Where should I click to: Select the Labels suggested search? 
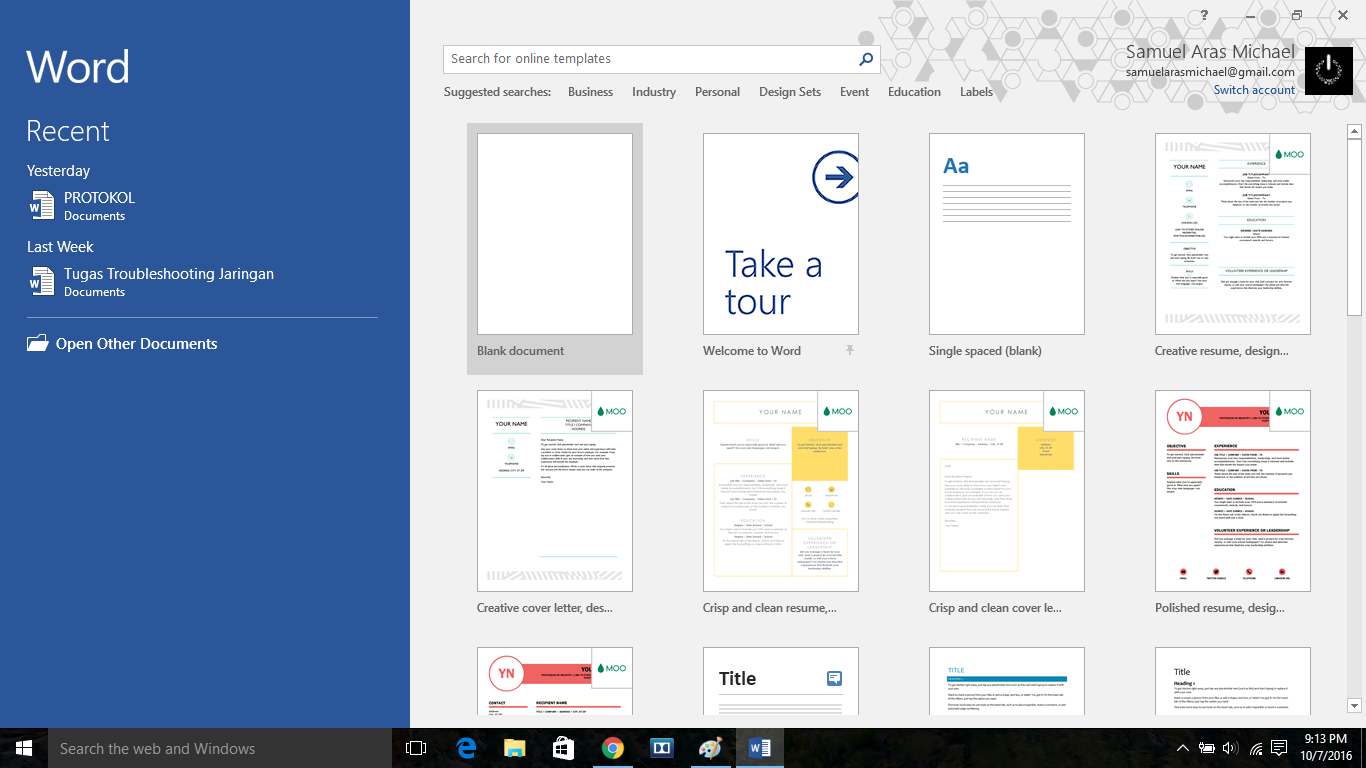976,92
